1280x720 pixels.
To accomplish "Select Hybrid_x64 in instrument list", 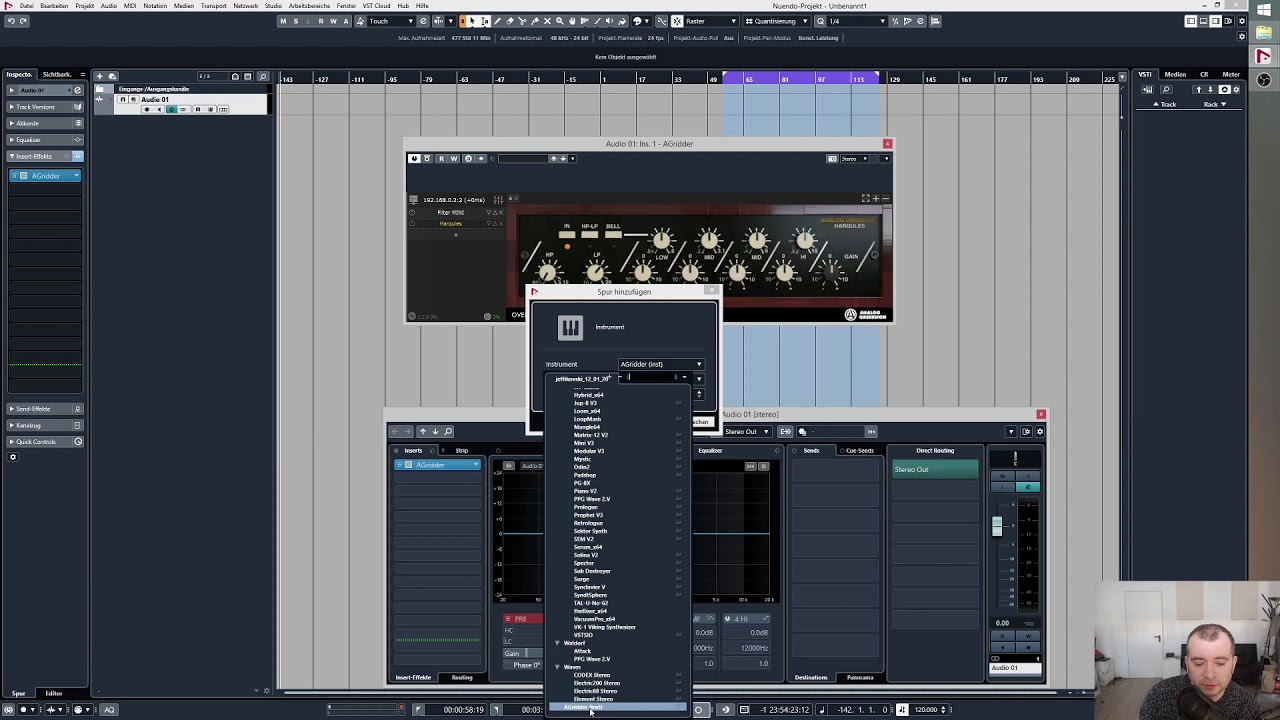I will [588, 395].
